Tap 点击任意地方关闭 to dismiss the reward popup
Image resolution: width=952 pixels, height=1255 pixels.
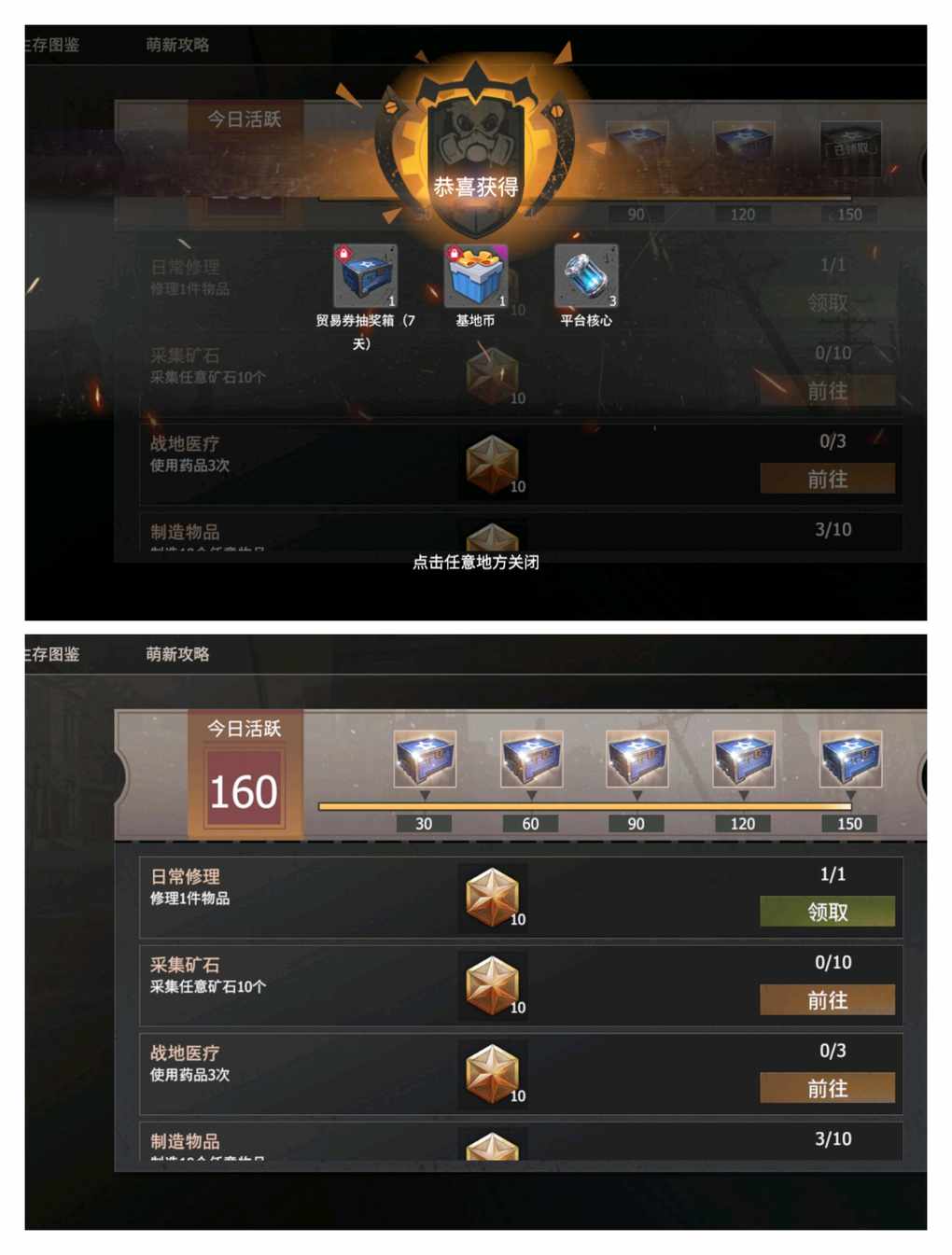tap(476, 562)
